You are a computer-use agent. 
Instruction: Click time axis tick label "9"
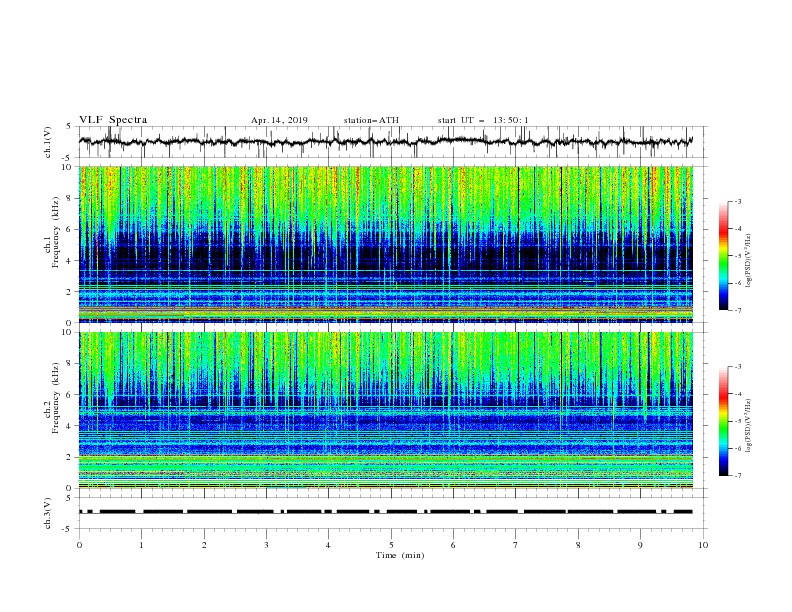[x=640, y=545]
